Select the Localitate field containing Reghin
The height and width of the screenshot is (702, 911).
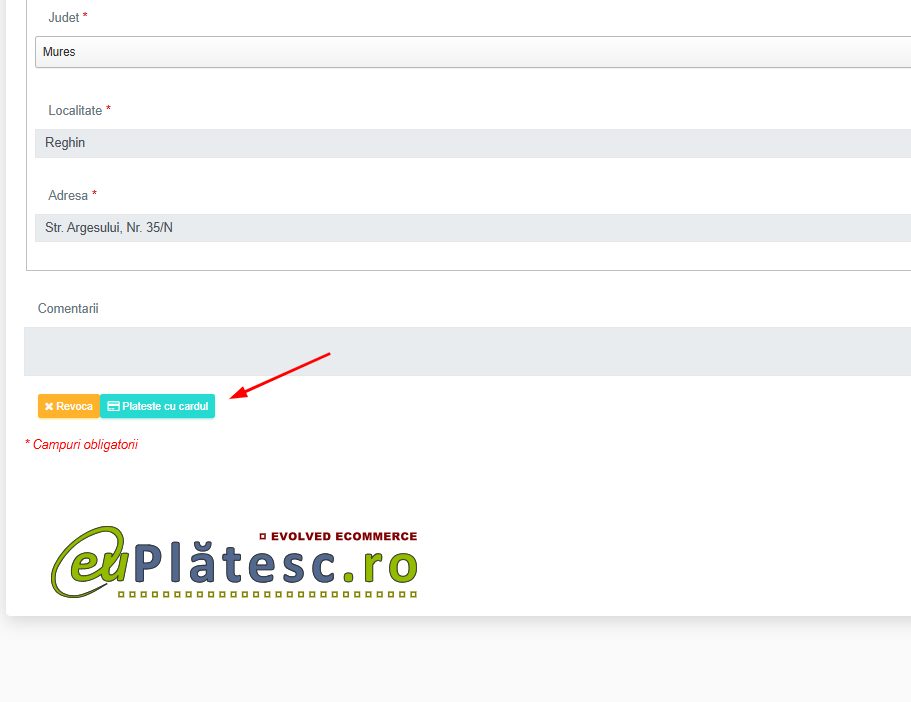click(x=473, y=143)
